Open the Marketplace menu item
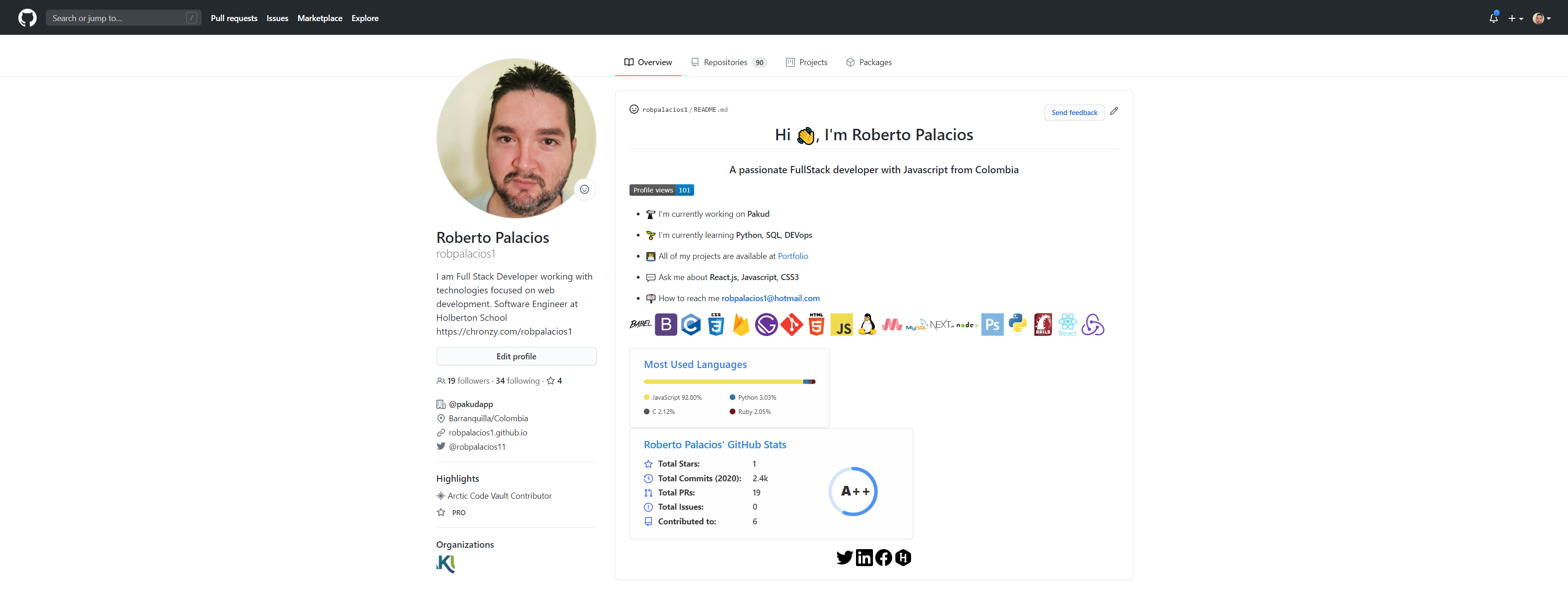Screen dimensions: 1568x589 320,17
